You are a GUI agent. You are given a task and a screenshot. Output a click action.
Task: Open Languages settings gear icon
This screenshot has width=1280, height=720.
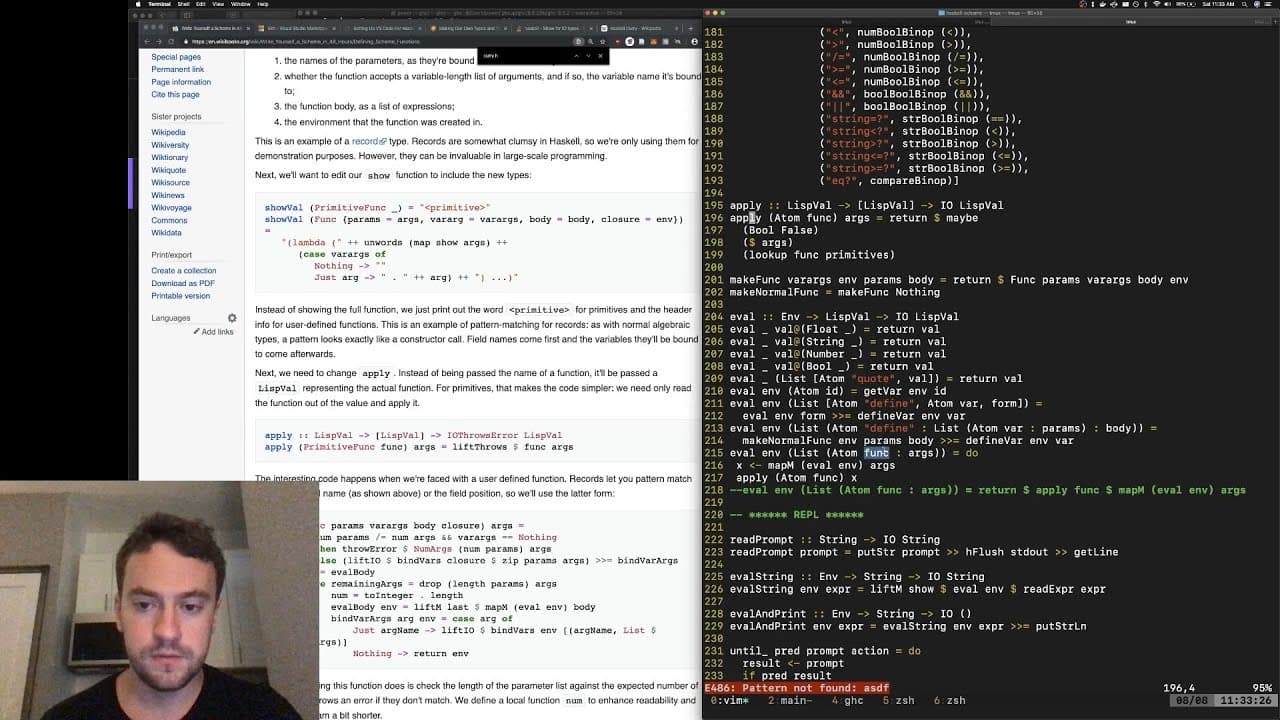coord(232,318)
